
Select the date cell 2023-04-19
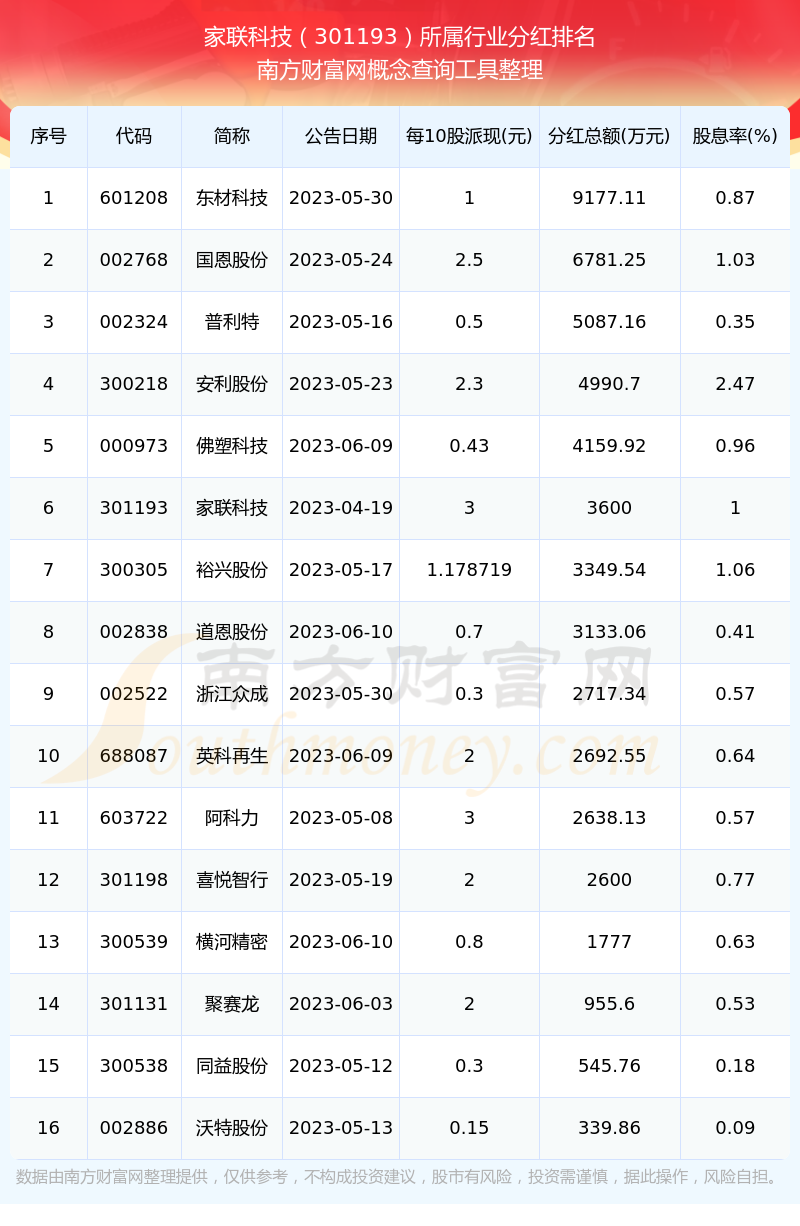click(x=341, y=508)
